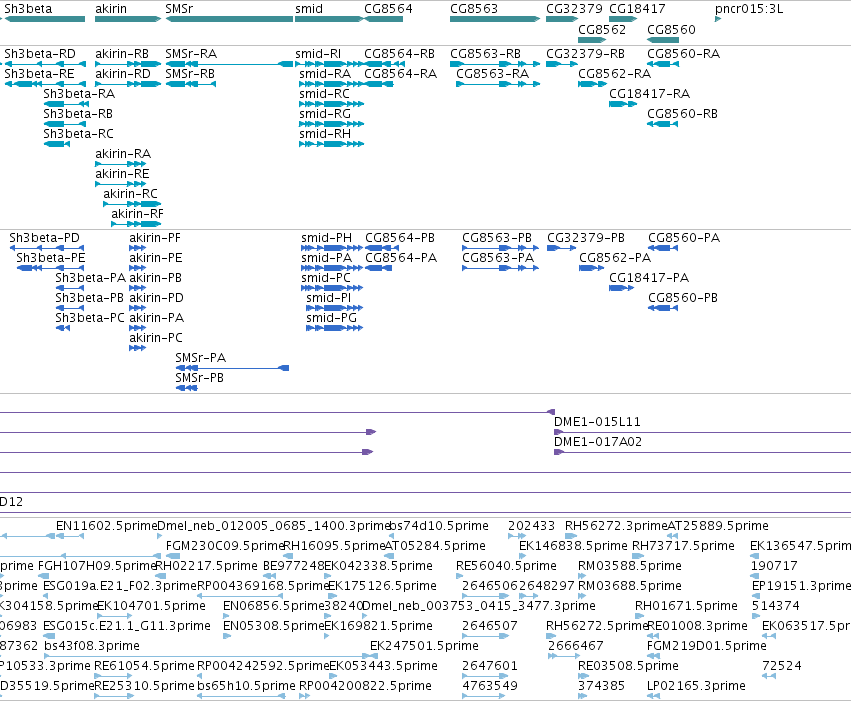Image resolution: width=851 pixels, height=701 pixels.
Task: Select the CG8560 gene label
Action: pos(671,29)
